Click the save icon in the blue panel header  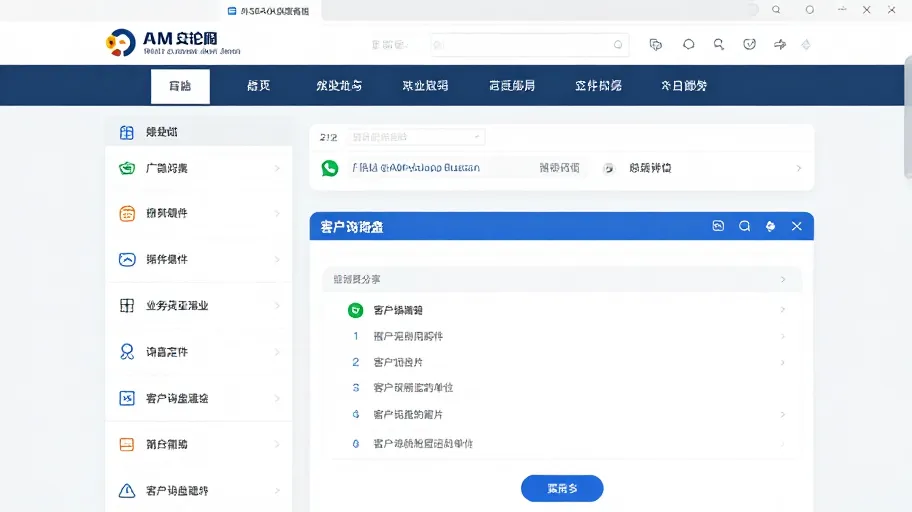tap(718, 226)
